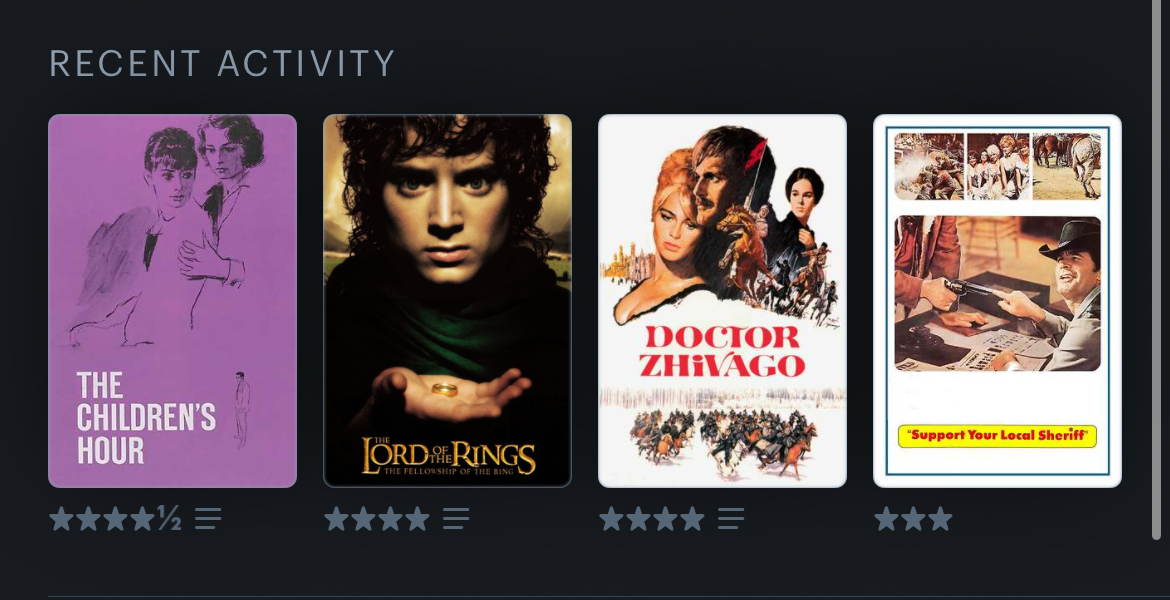
Task: Click the golden Lord of the Rings logo text
Action: pos(448,456)
